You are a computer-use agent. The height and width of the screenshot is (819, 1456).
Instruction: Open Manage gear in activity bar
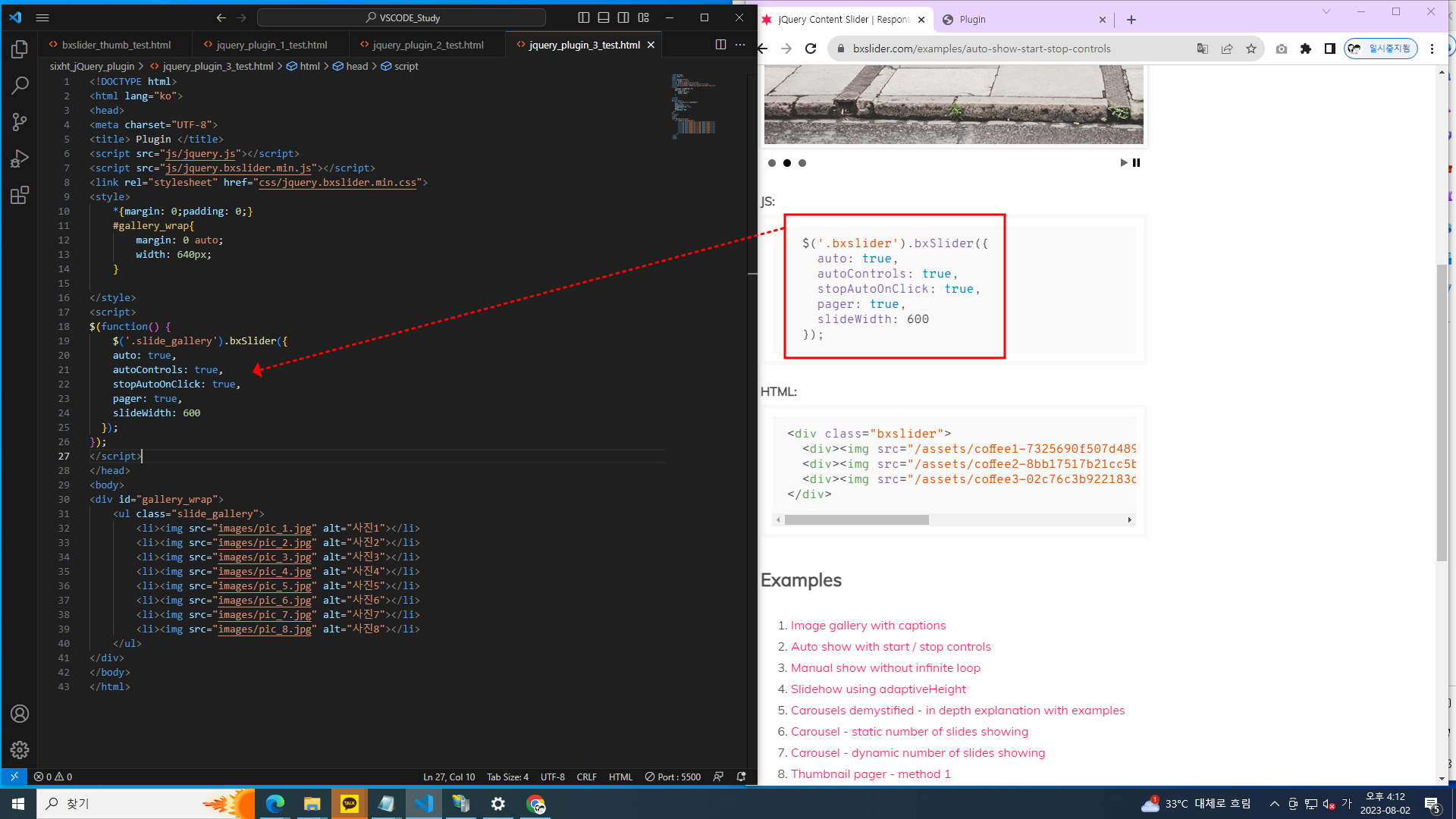[20, 750]
